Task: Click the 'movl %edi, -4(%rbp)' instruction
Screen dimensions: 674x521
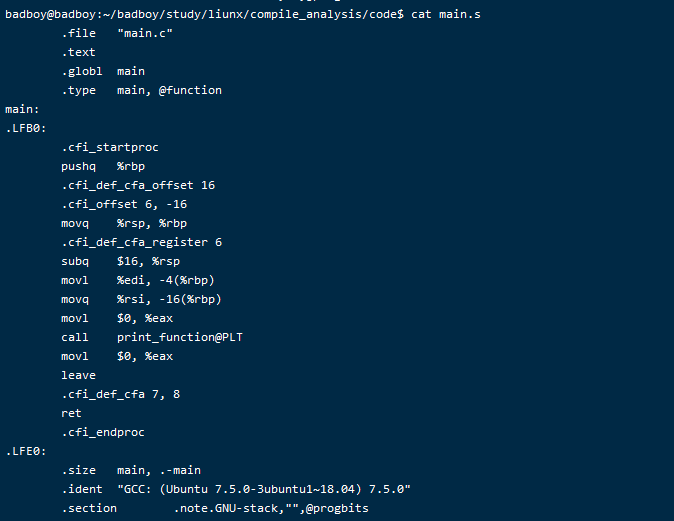Action: 138,280
